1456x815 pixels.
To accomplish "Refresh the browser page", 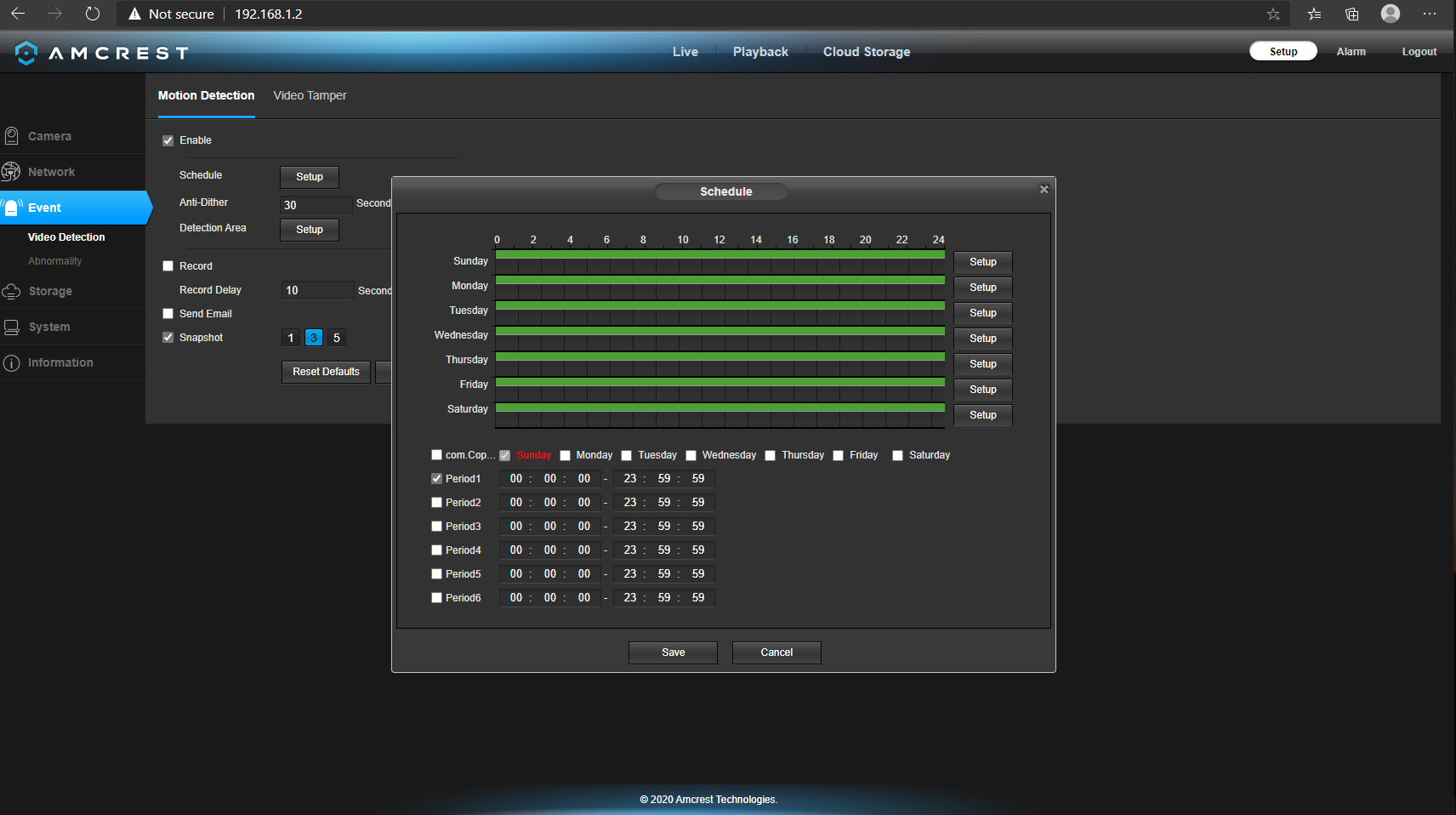I will coord(93,14).
